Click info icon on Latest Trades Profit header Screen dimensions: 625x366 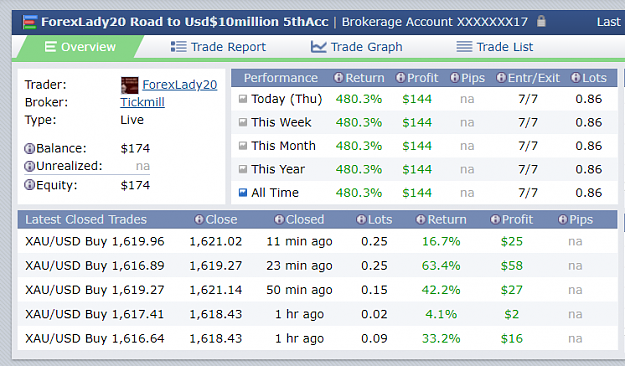point(495,219)
